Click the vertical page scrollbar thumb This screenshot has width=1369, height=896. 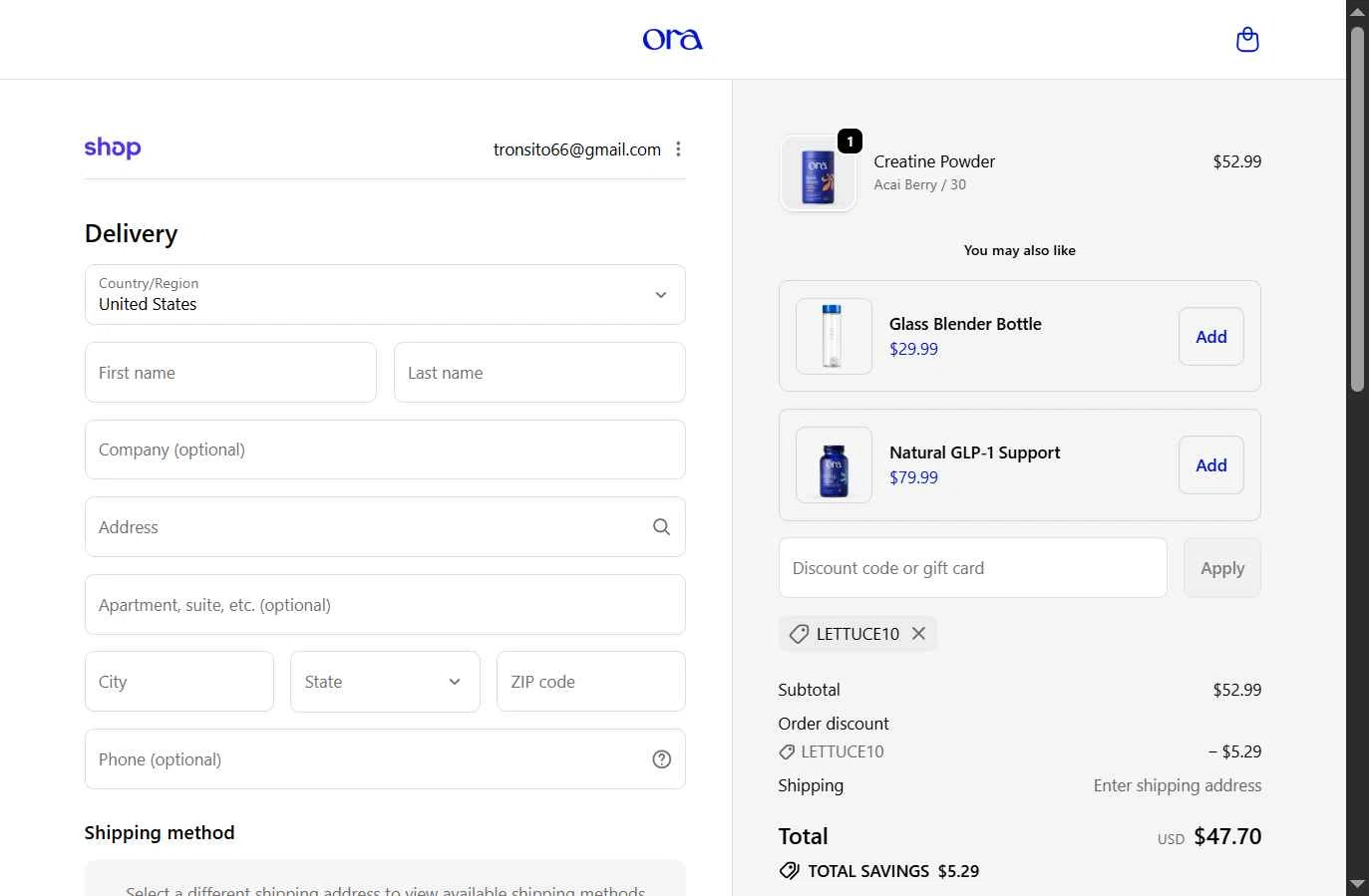click(x=1357, y=209)
